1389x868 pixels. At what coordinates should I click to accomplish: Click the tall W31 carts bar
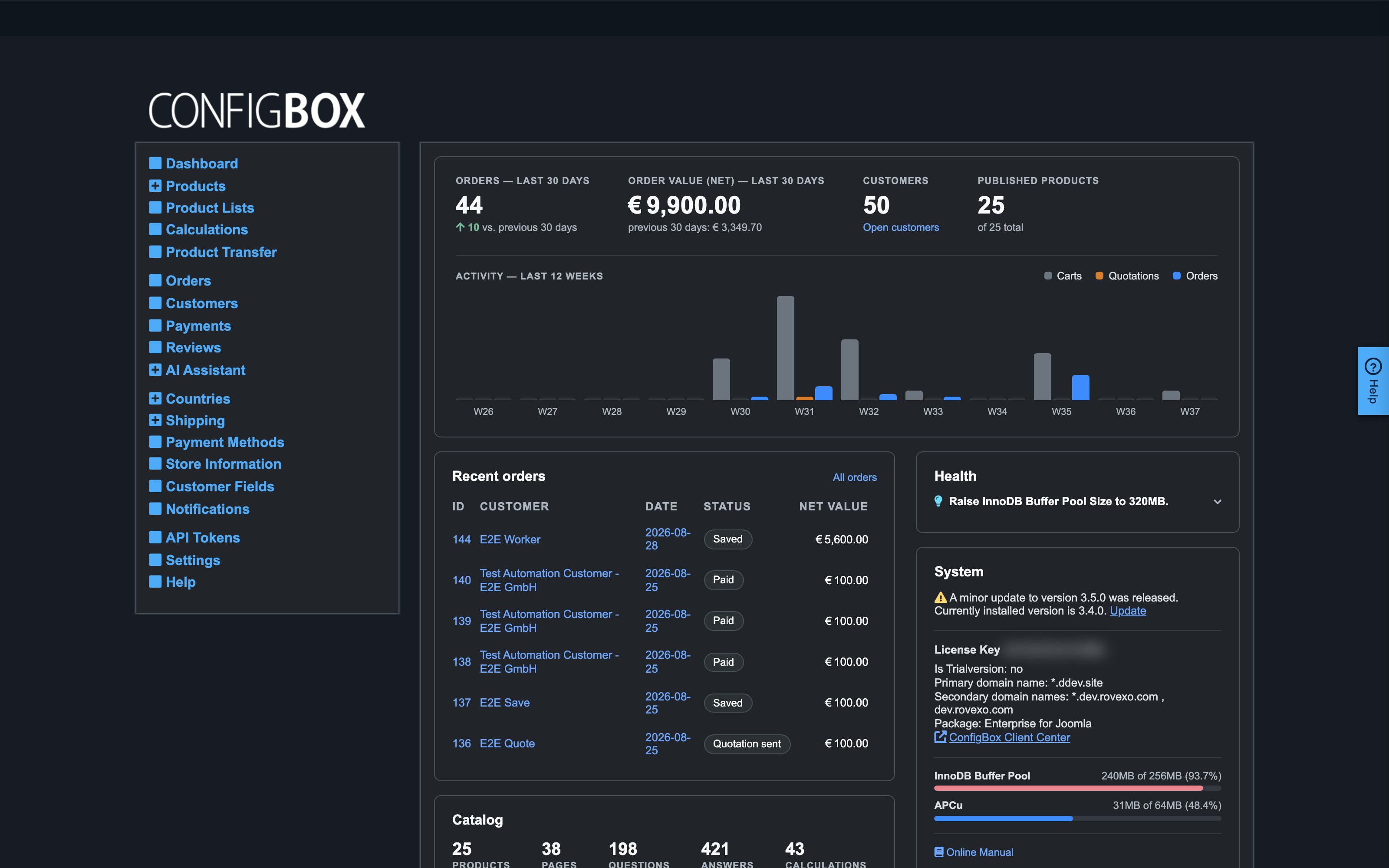pyautogui.click(x=785, y=348)
